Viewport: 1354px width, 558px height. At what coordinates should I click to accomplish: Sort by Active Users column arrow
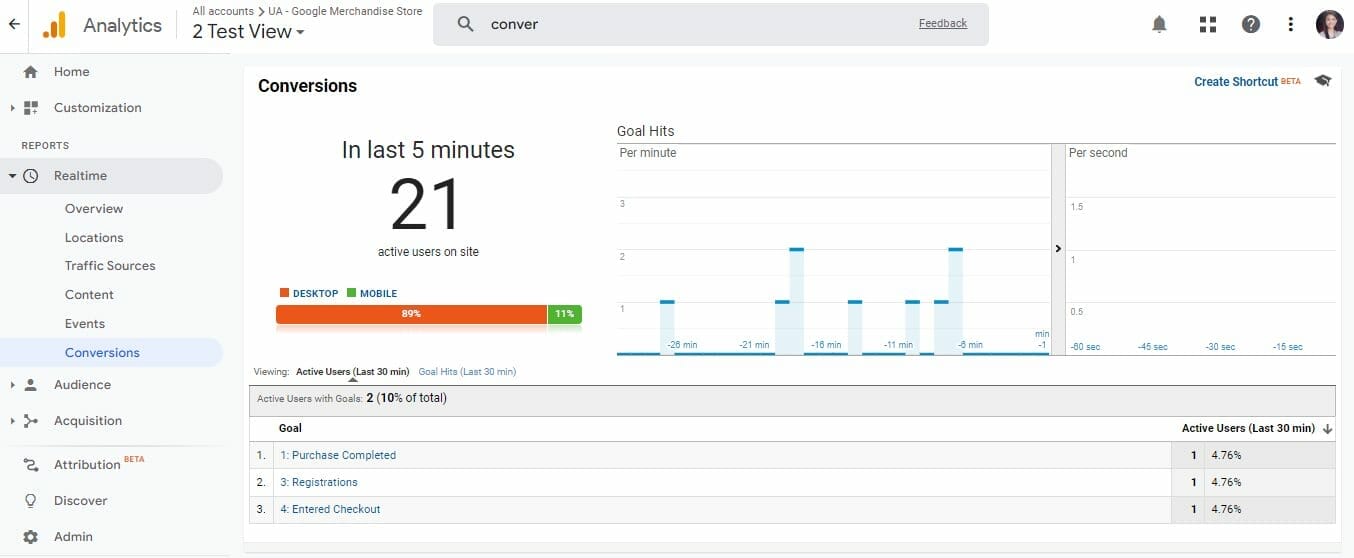click(x=1328, y=429)
